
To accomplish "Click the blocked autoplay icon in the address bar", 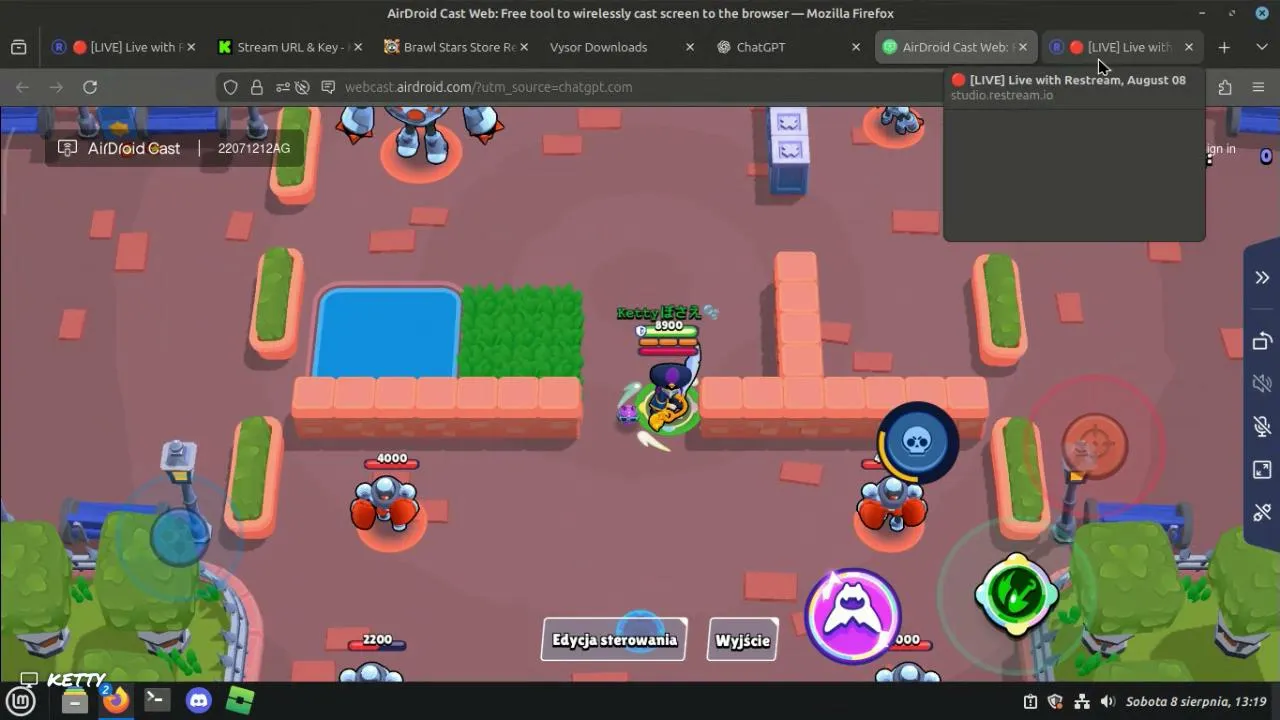I will point(303,87).
